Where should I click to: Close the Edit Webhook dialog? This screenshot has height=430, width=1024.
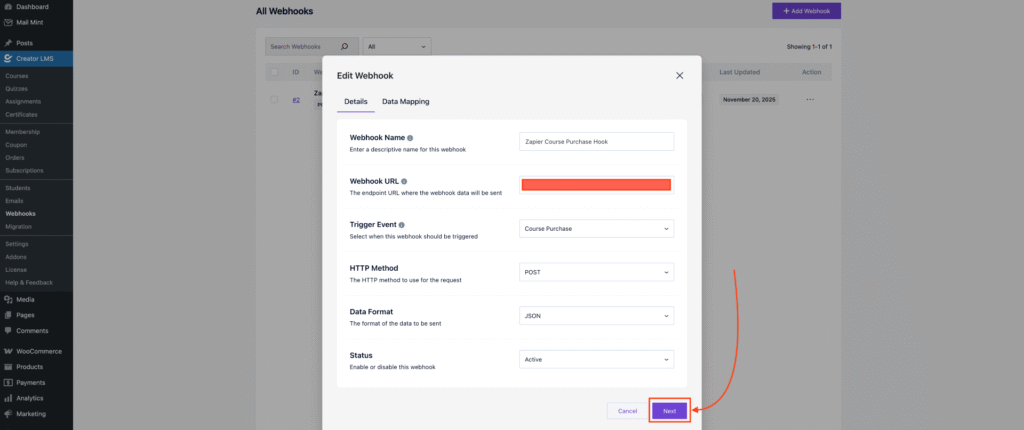(680, 75)
